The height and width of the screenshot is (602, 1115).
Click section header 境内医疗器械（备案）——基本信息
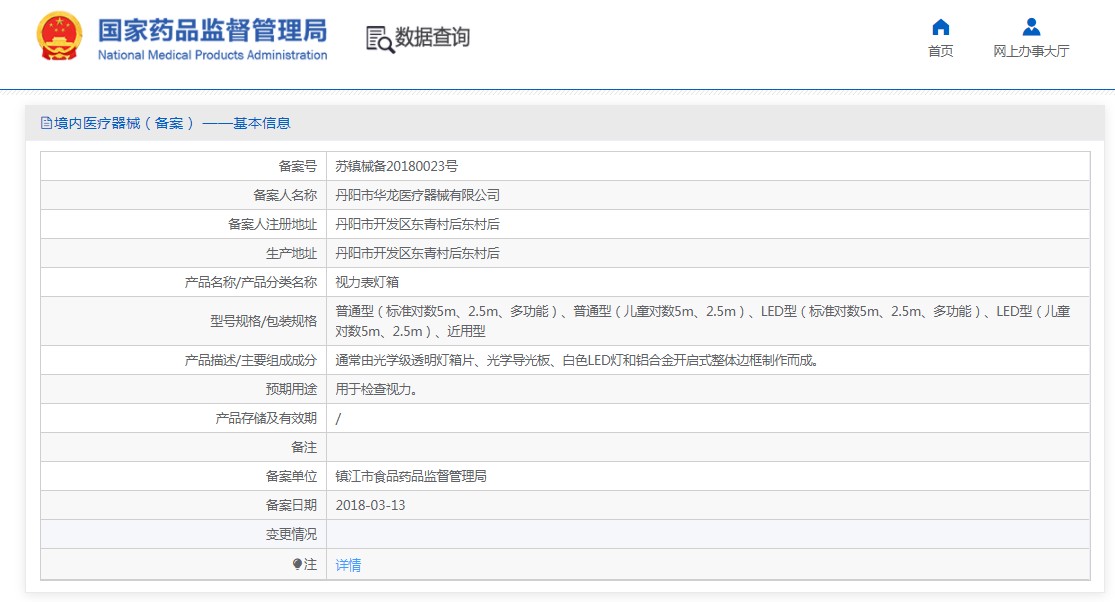point(172,123)
